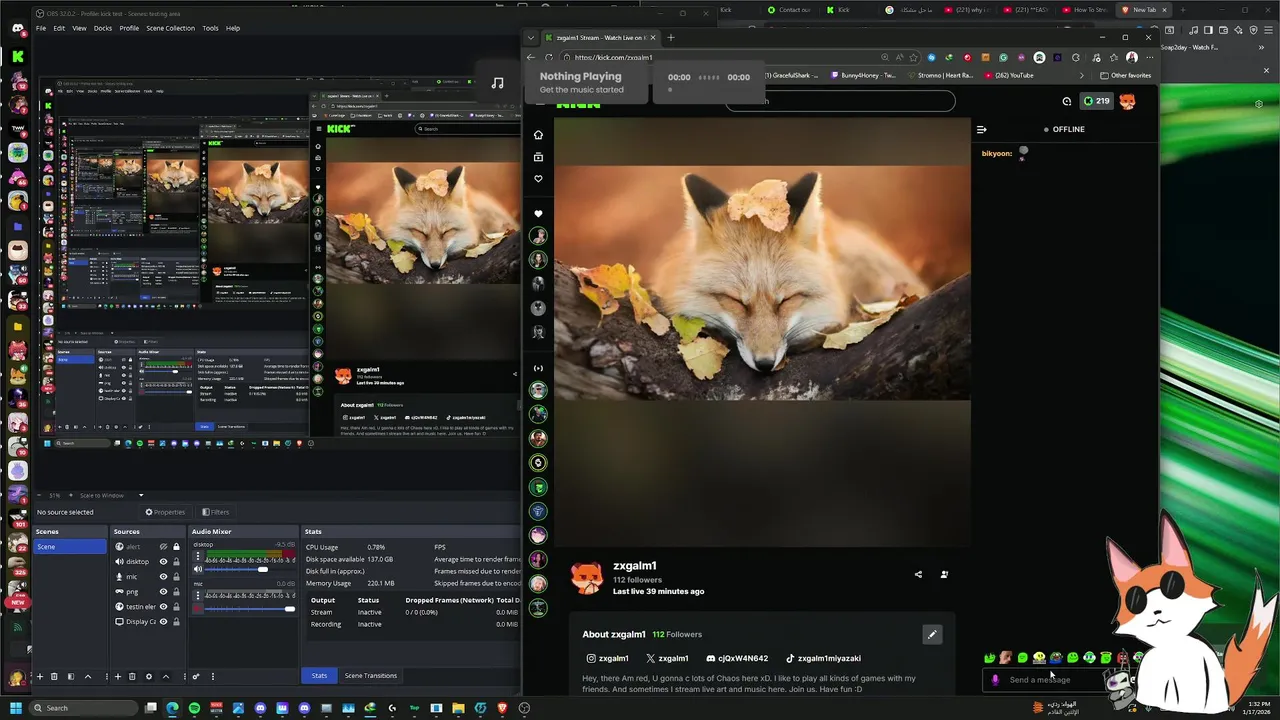Add a new source with plus icon
The image size is (1280, 720).
pyautogui.click(x=118, y=677)
